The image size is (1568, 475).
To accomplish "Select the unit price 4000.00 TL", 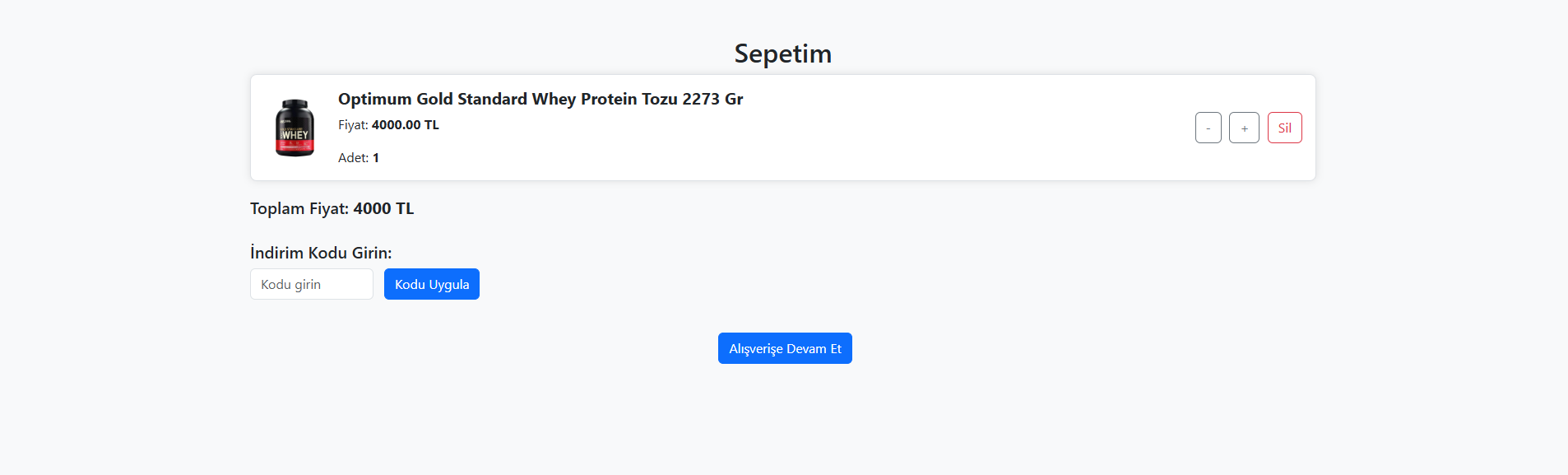I will (406, 125).
